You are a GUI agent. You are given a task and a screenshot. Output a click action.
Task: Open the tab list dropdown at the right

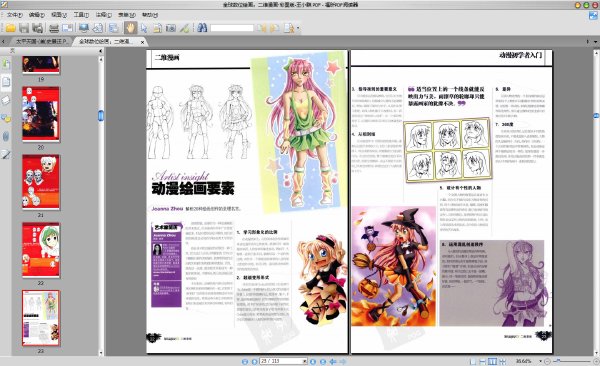pyautogui.click(x=595, y=41)
